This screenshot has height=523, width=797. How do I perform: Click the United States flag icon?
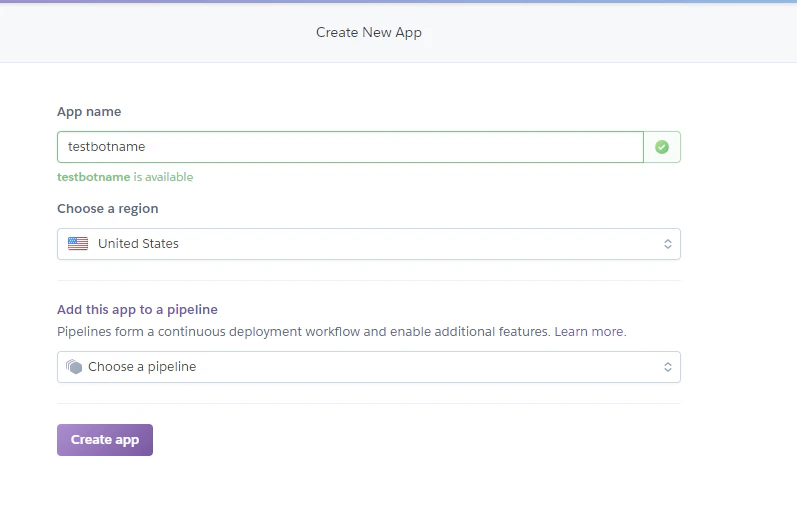[78, 243]
